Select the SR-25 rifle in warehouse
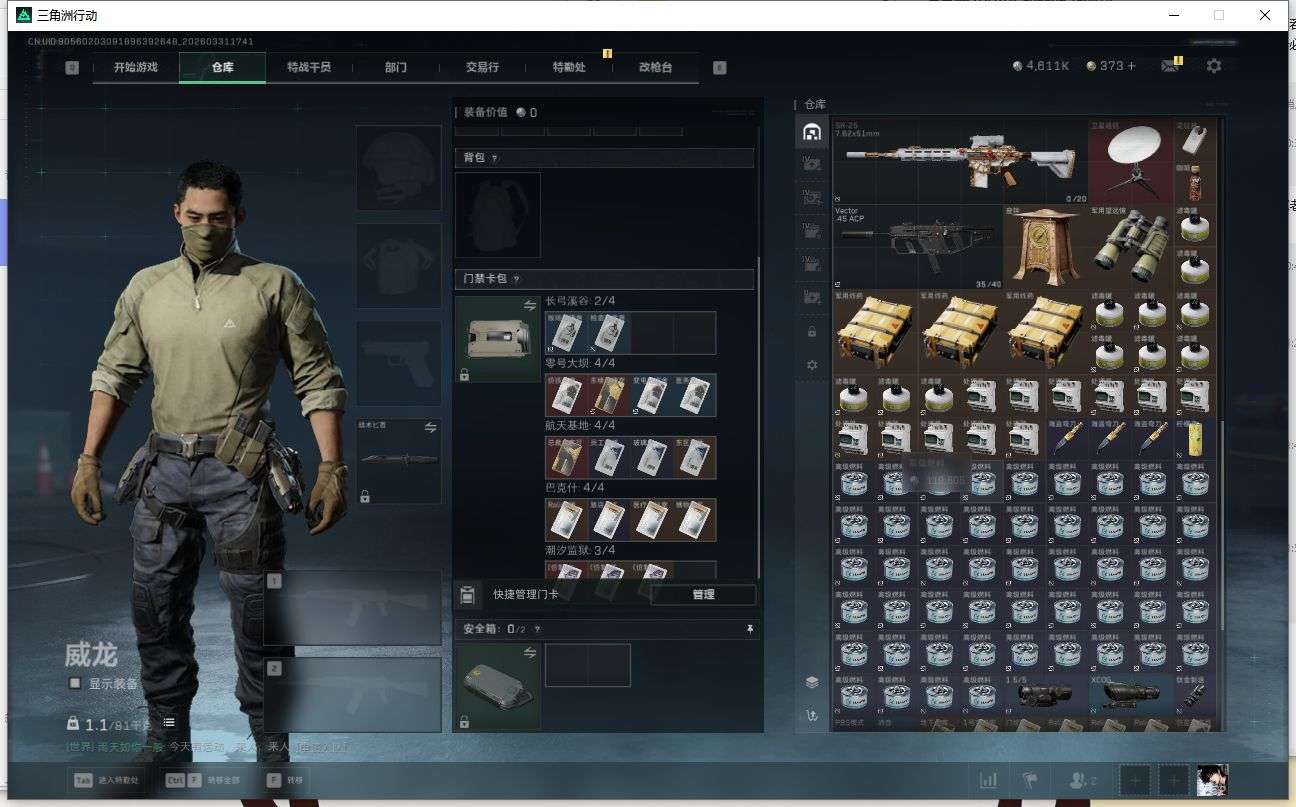Image resolution: width=1296 pixels, height=807 pixels. 960,161
